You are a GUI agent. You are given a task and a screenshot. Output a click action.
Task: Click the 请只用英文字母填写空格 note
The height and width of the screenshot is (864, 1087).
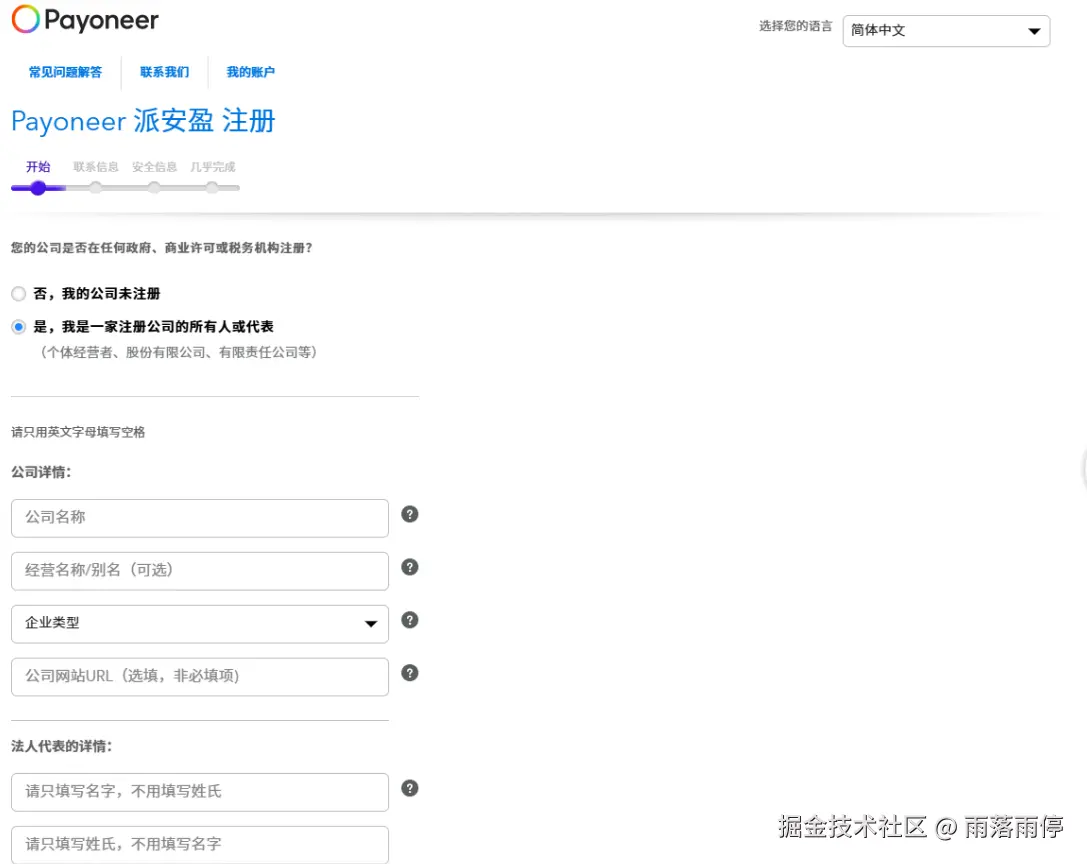pyautogui.click(x=78, y=432)
